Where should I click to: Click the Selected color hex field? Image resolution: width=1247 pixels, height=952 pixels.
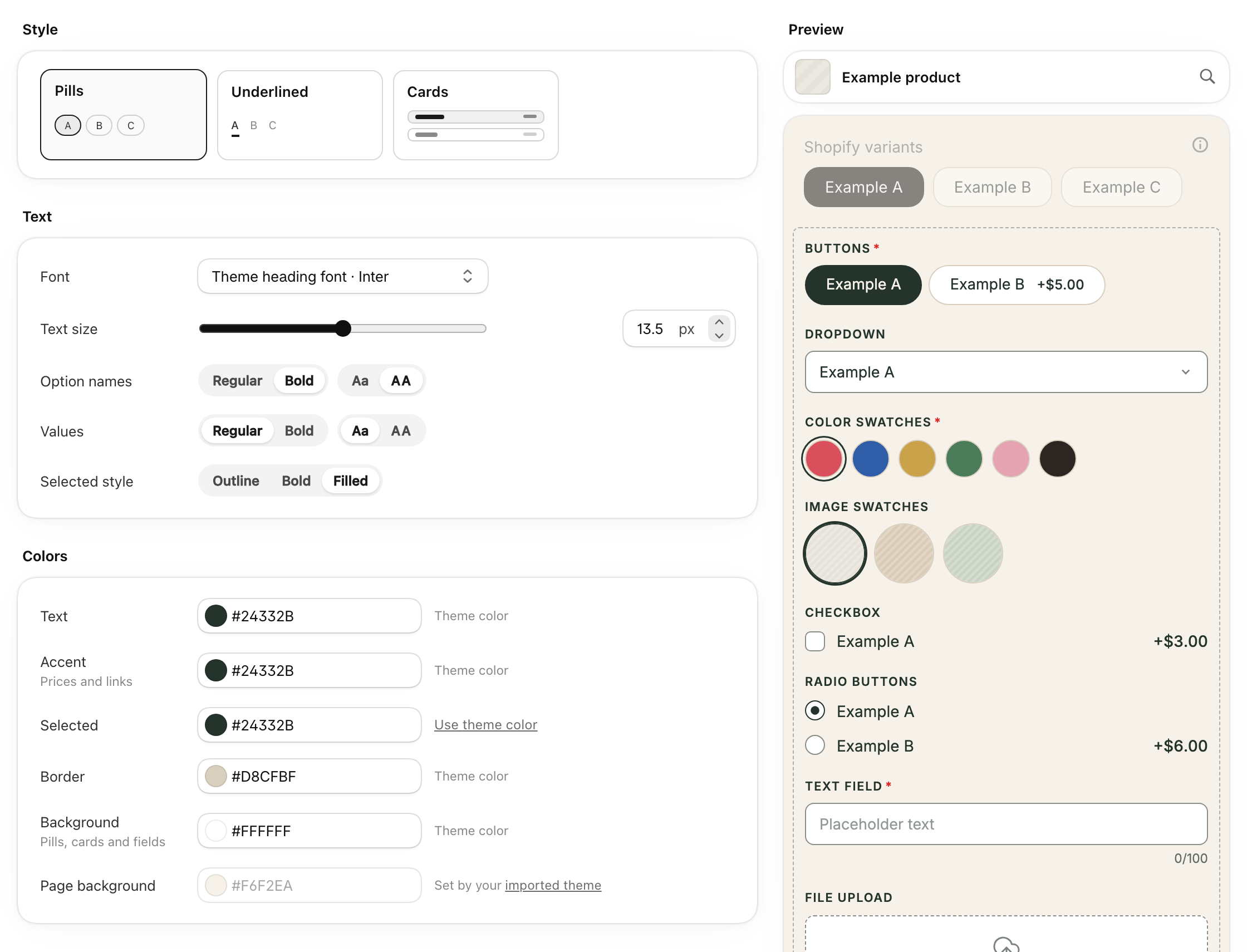click(309, 724)
